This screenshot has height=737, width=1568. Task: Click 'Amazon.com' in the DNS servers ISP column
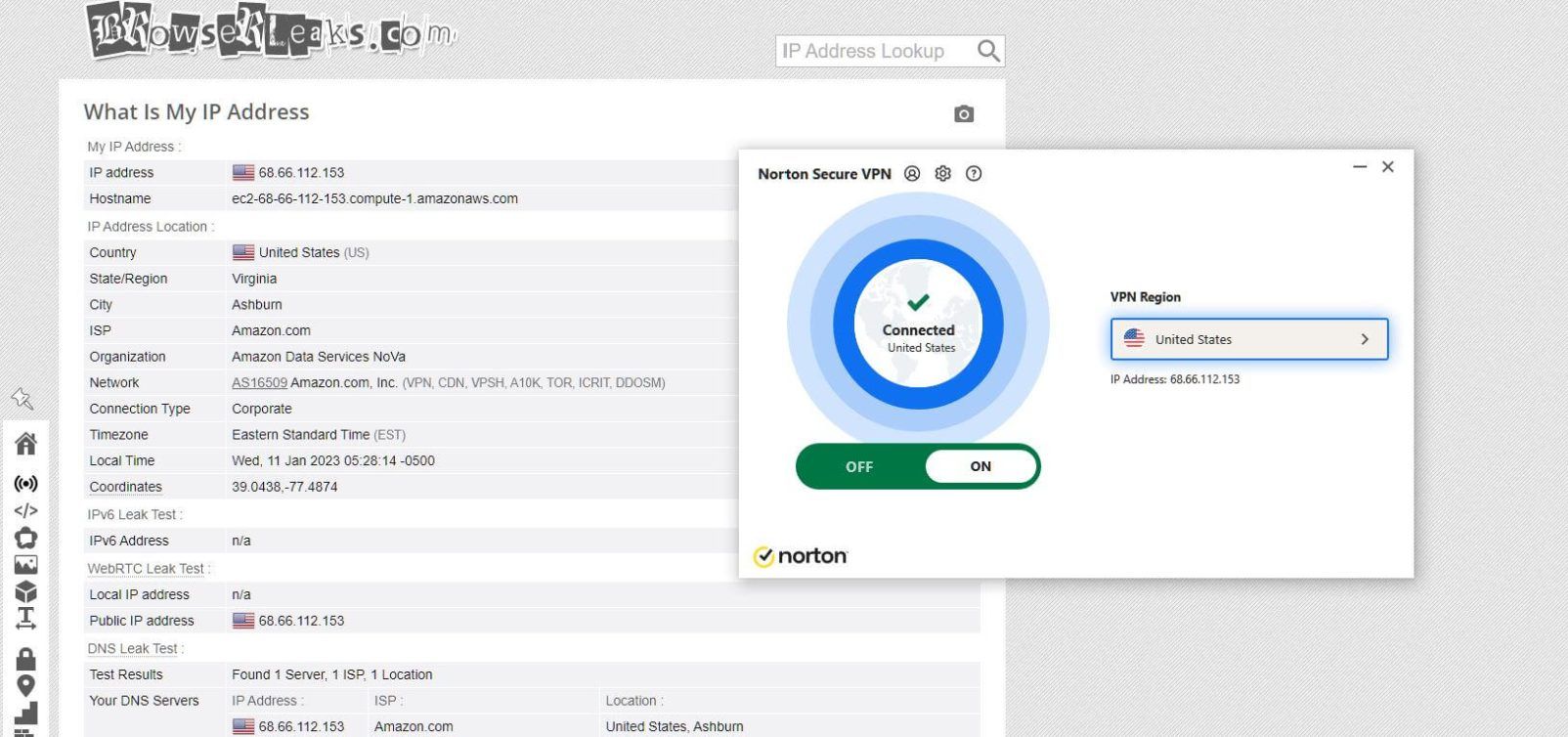pos(414,726)
